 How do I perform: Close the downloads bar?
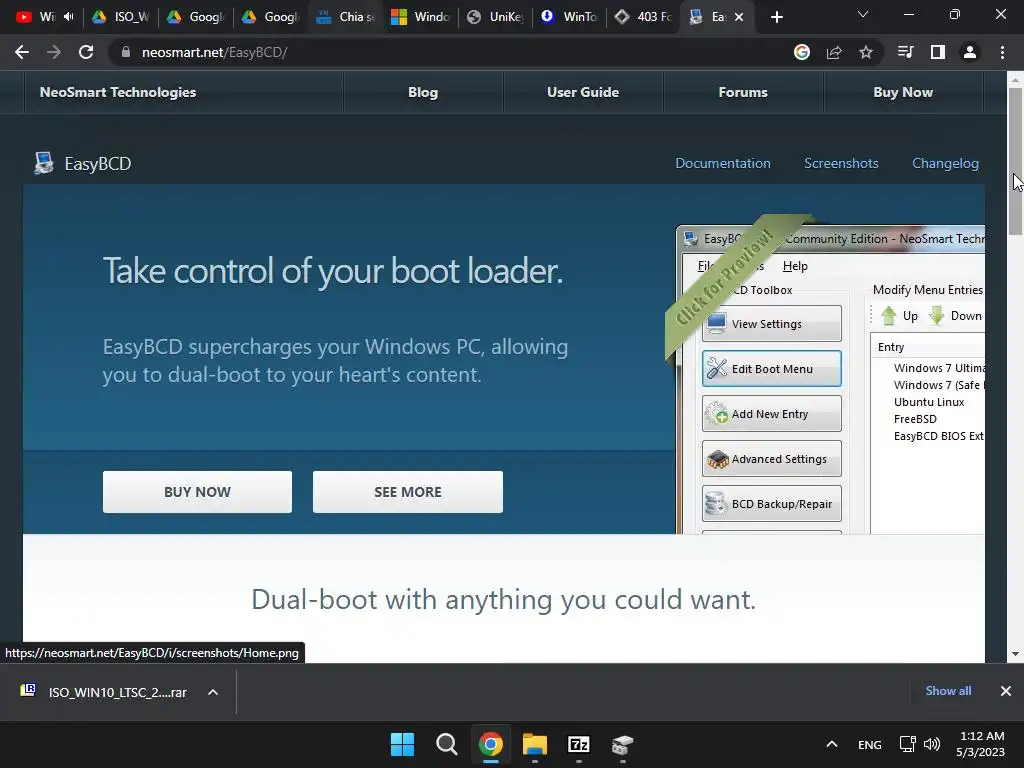tap(1006, 690)
